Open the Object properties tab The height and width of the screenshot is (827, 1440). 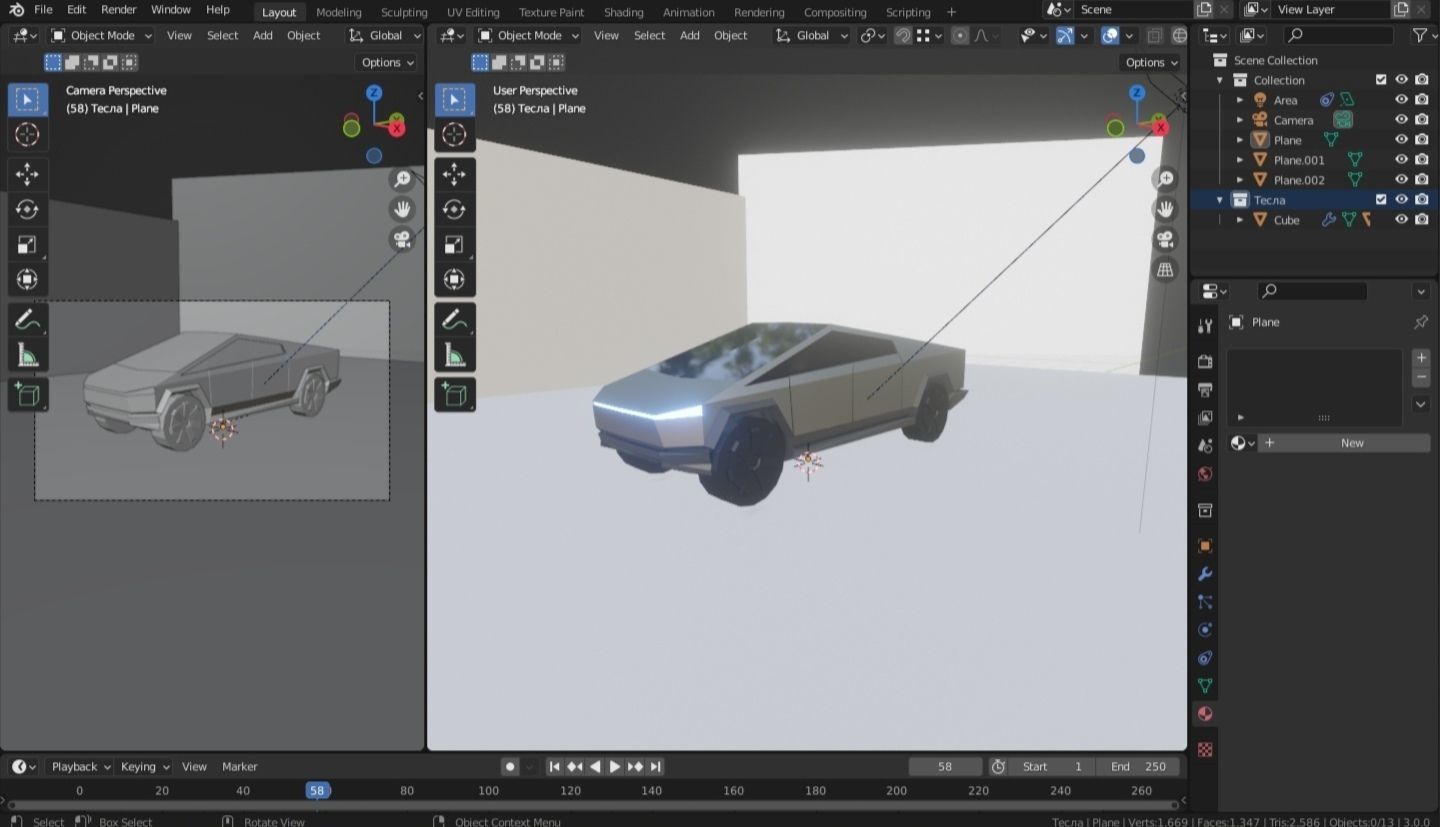pos(1205,546)
